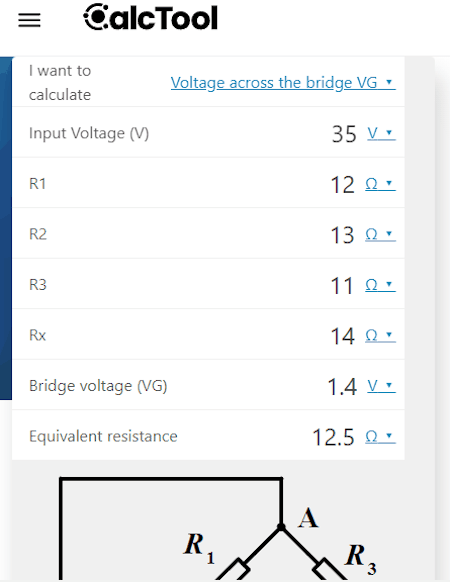
Task: Select Equivalent resistance value 12.5
Action: point(333,437)
